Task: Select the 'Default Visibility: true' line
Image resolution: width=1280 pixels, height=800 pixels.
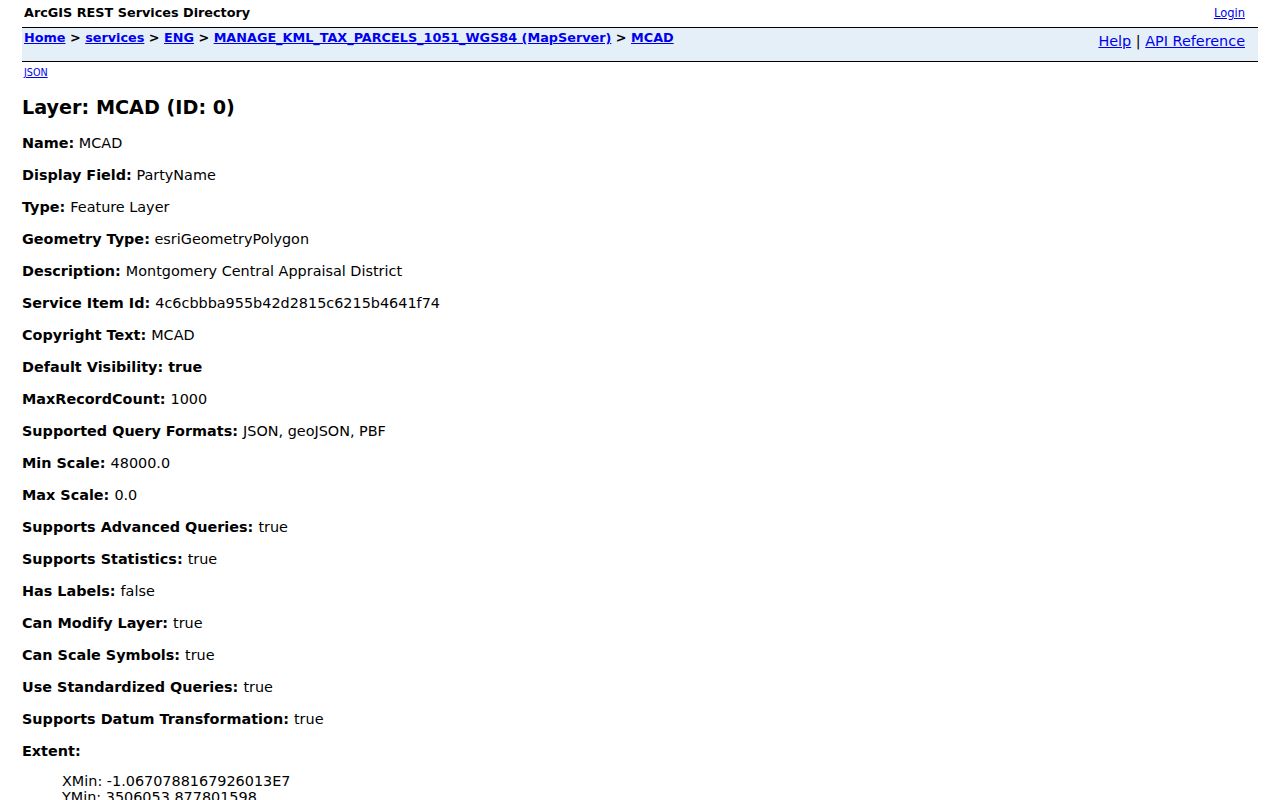Action: (112, 367)
